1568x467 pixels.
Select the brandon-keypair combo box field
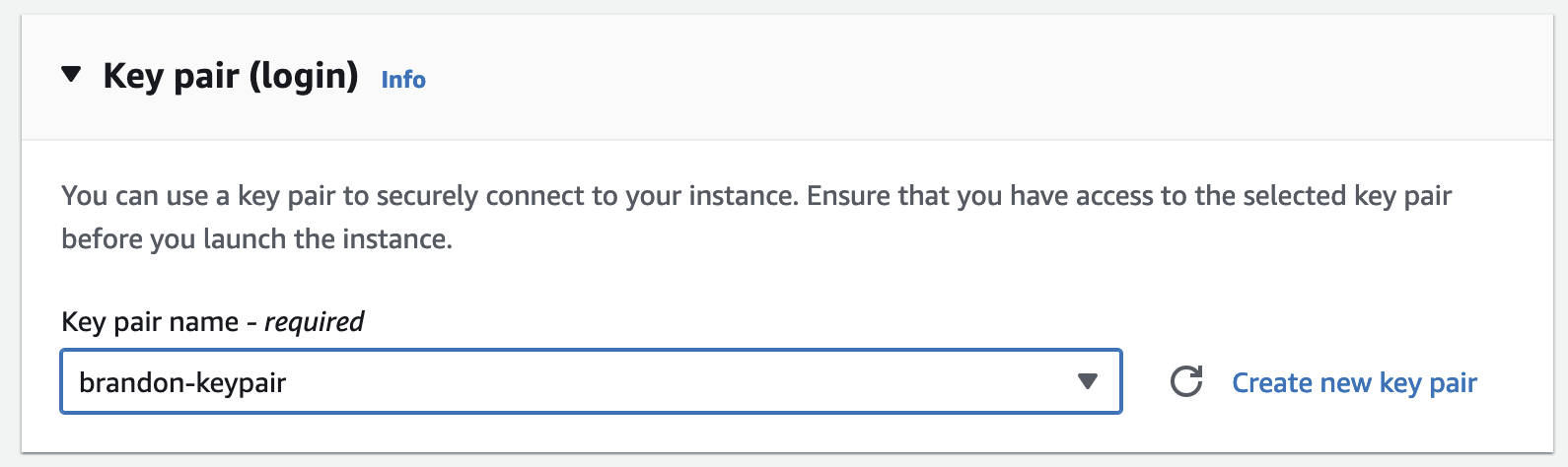(x=591, y=381)
